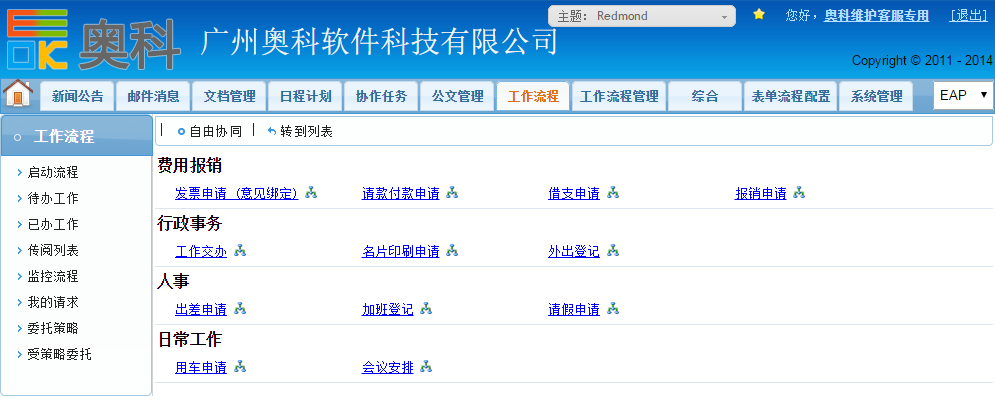995x420 pixels.
Task: Click flowchart icon next to 用车申请
Action: pos(240,368)
